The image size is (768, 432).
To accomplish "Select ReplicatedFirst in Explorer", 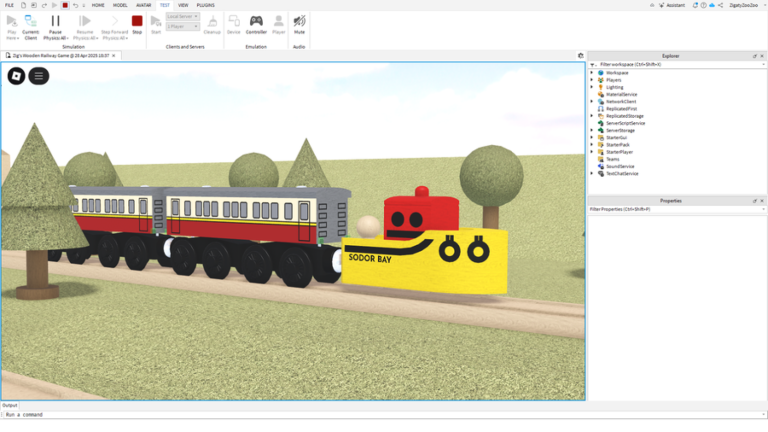I will [621, 109].
